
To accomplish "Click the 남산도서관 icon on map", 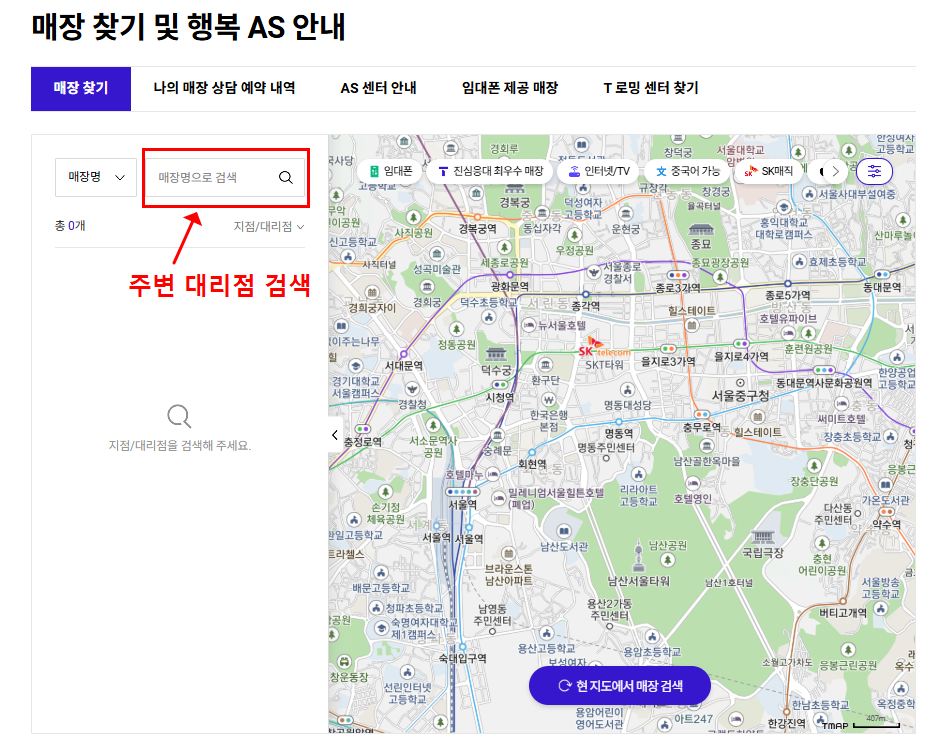I will pos(564,531).
